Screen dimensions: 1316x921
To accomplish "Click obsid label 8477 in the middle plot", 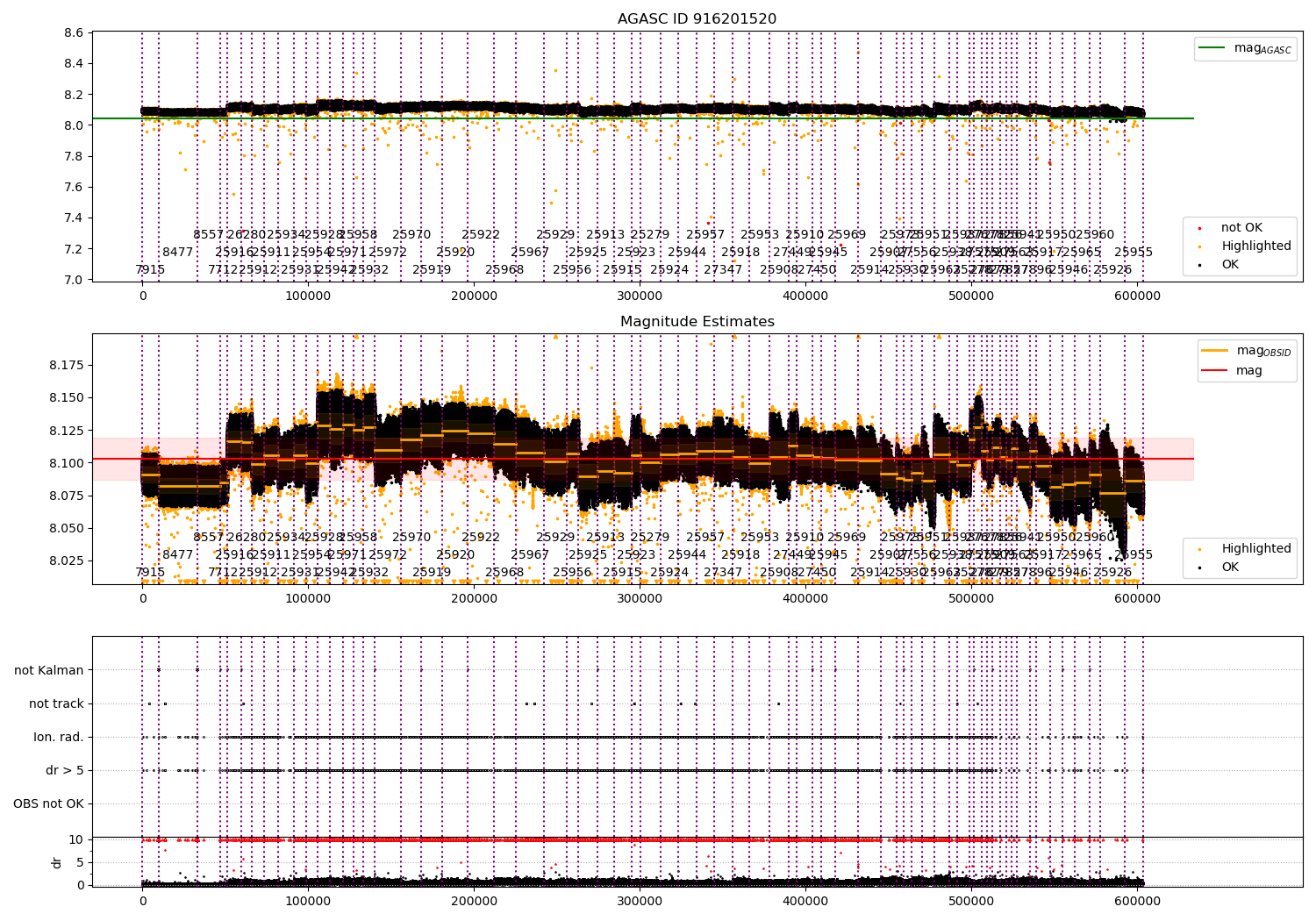I will (x=177, y=554).
